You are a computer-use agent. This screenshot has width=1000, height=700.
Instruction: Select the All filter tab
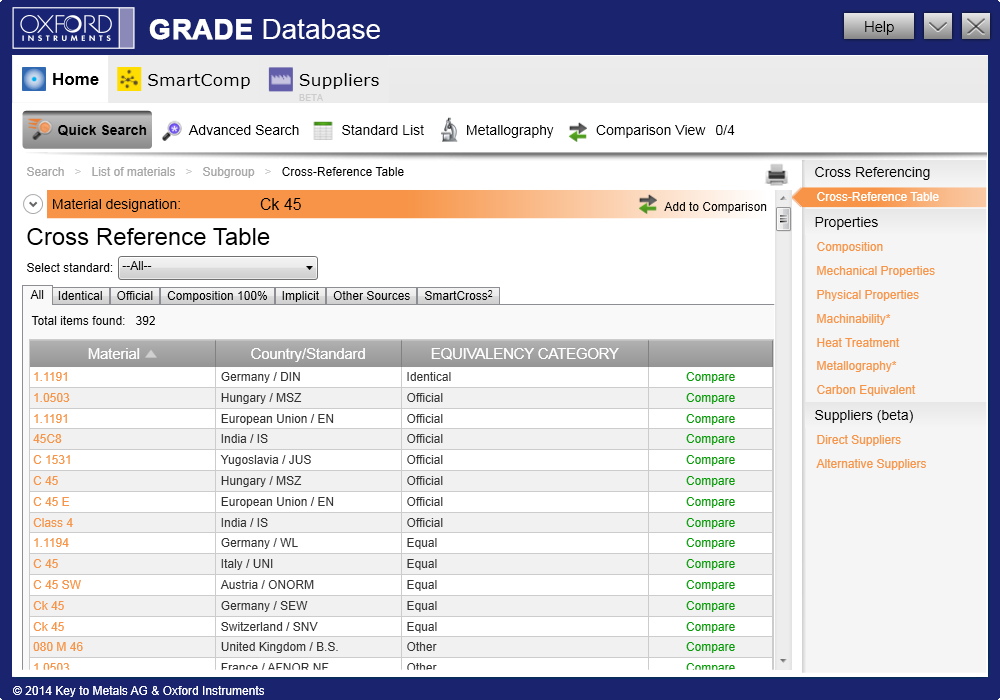pos(37,295)
